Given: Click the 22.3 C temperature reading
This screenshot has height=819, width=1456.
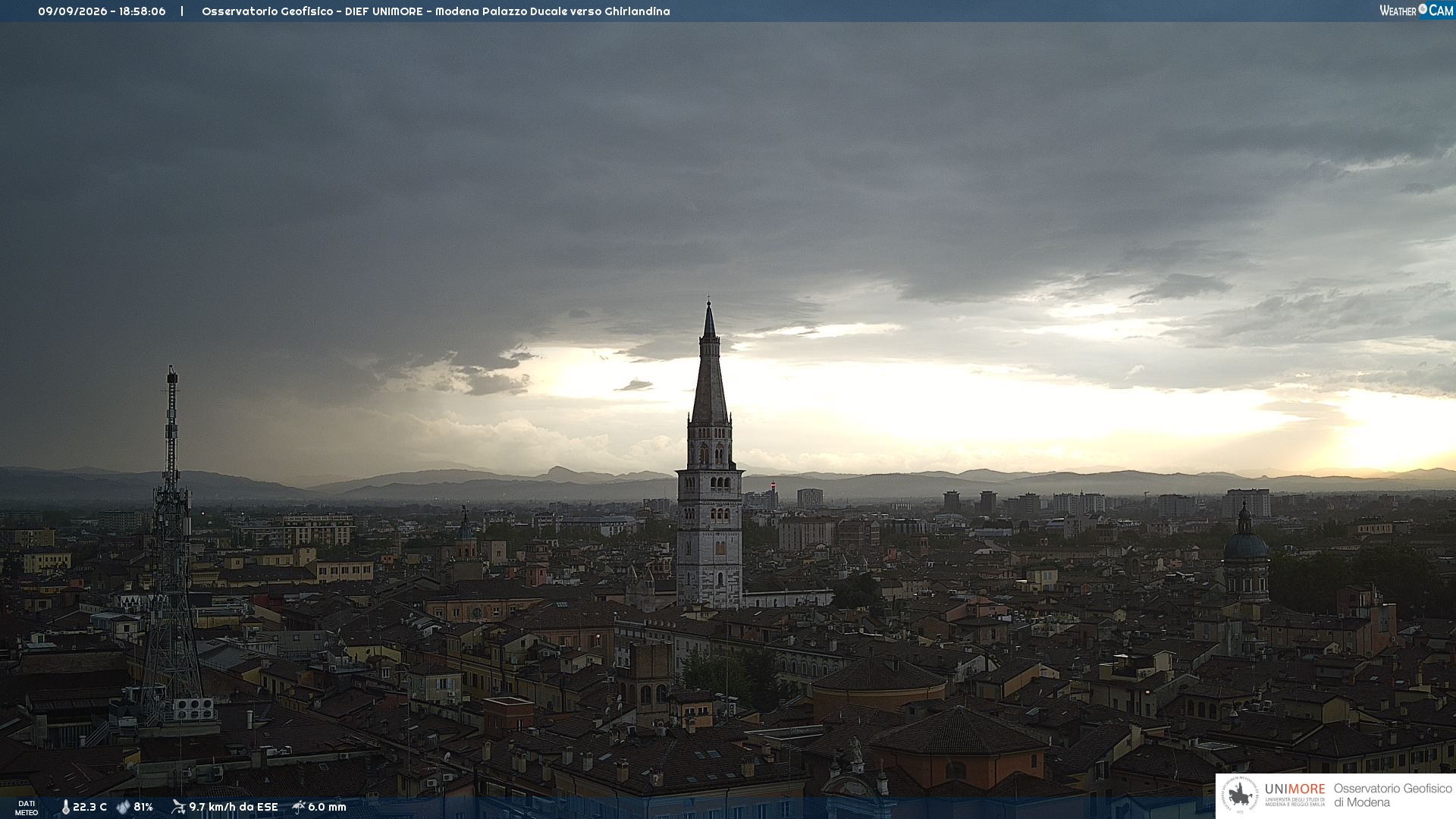Looking at the screenshot, I should pyautogui.click(x=89, y=807).
